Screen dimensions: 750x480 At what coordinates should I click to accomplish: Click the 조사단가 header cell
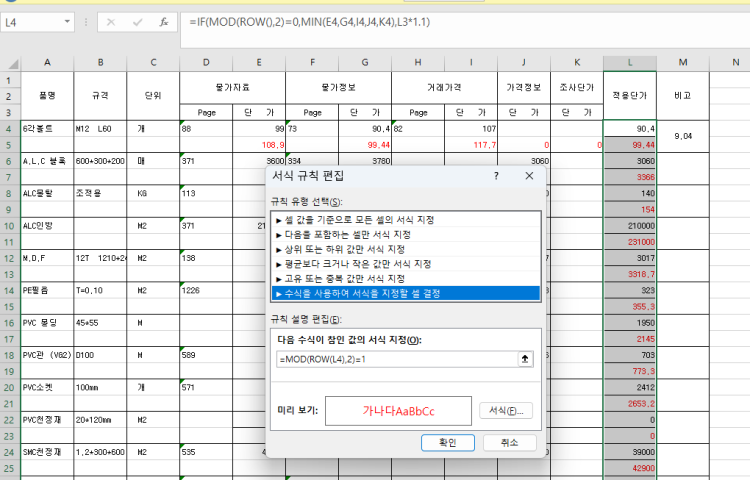point(577,87)
